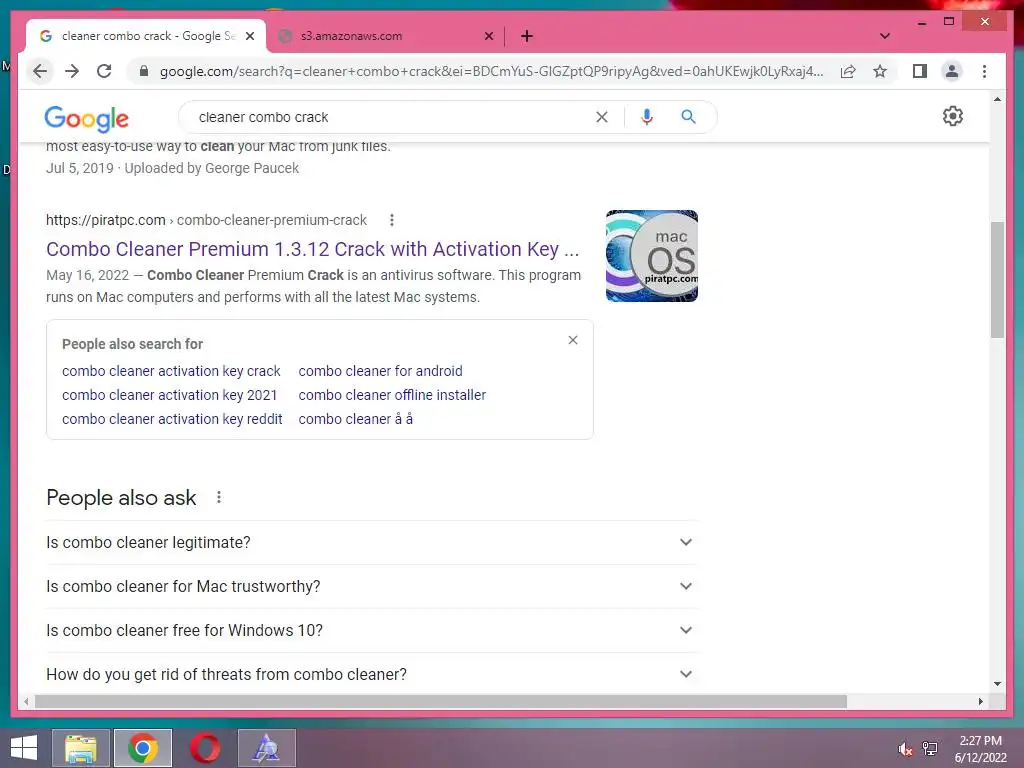Open Chrome side panel
Viewport: 1024px width, 768px height.
920,71
